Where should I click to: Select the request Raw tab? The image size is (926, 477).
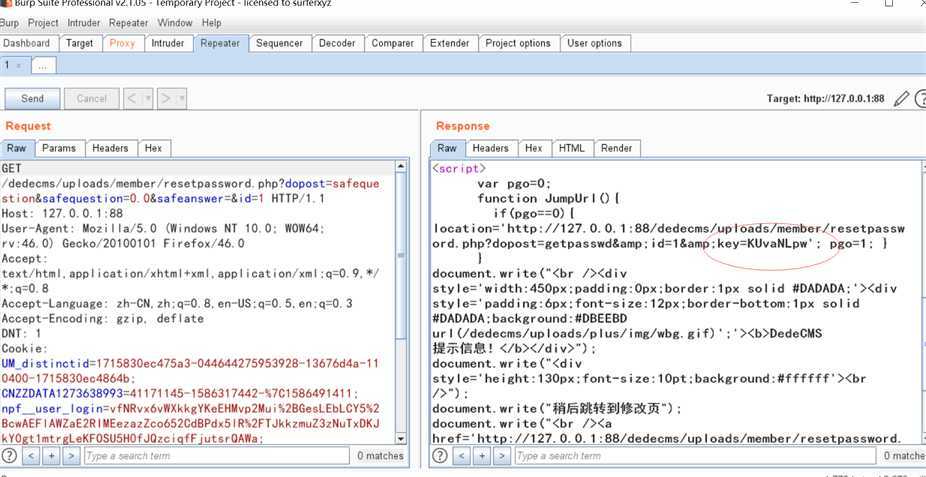(x=17, y=148)
